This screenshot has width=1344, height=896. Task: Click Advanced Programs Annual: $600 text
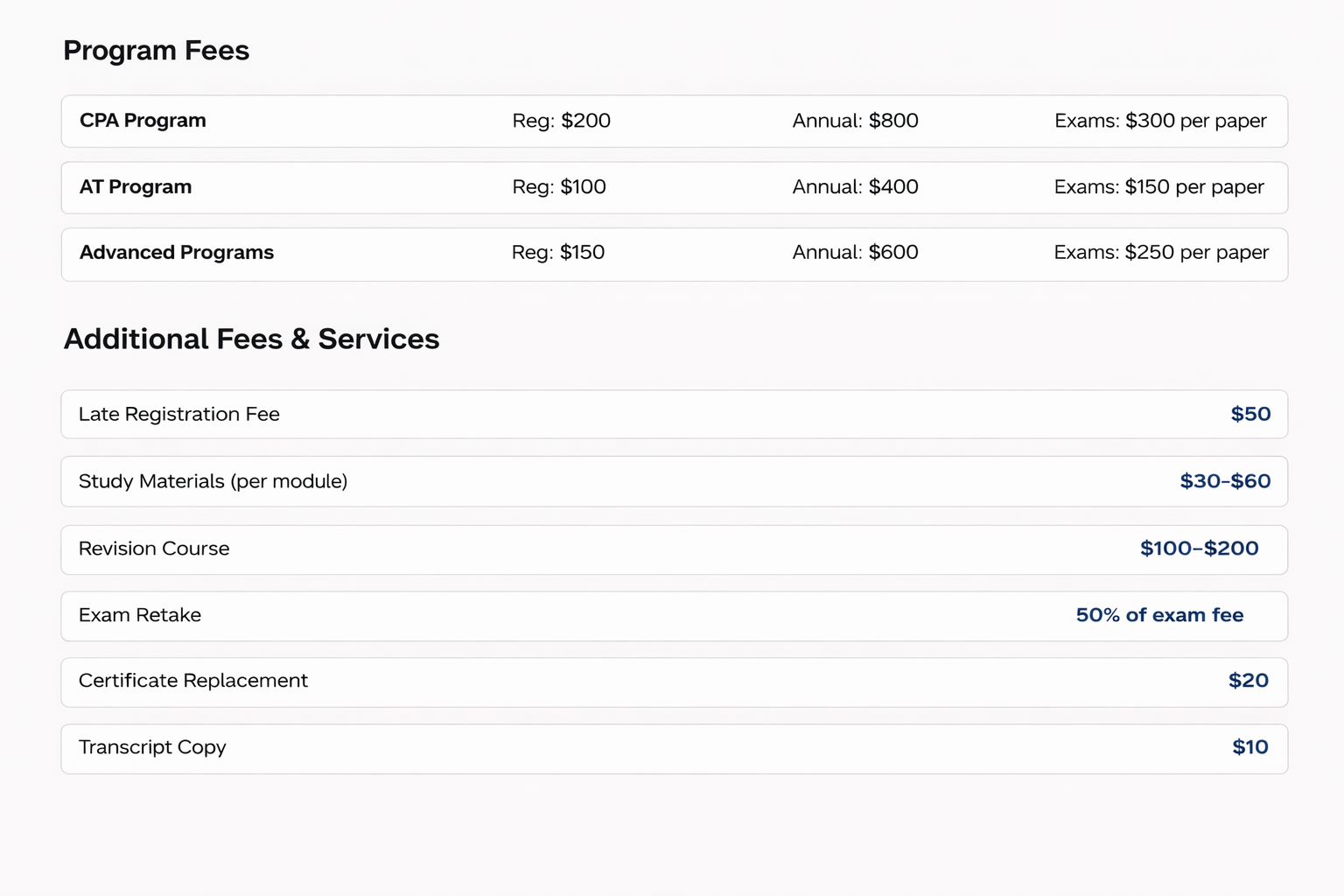(x=855, y=253)
